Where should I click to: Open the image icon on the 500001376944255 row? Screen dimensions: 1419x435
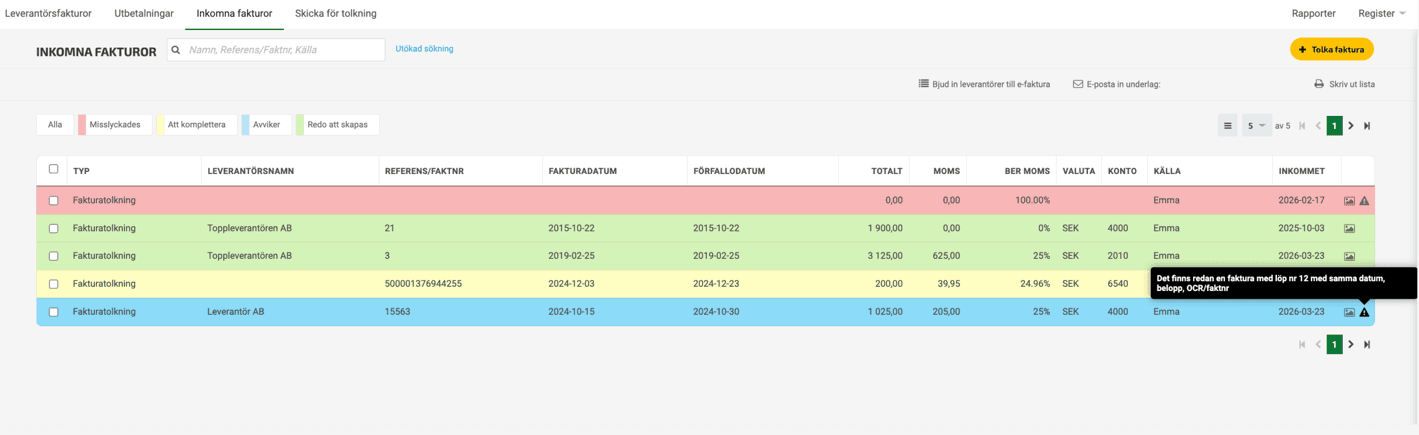pos(1349,284)
